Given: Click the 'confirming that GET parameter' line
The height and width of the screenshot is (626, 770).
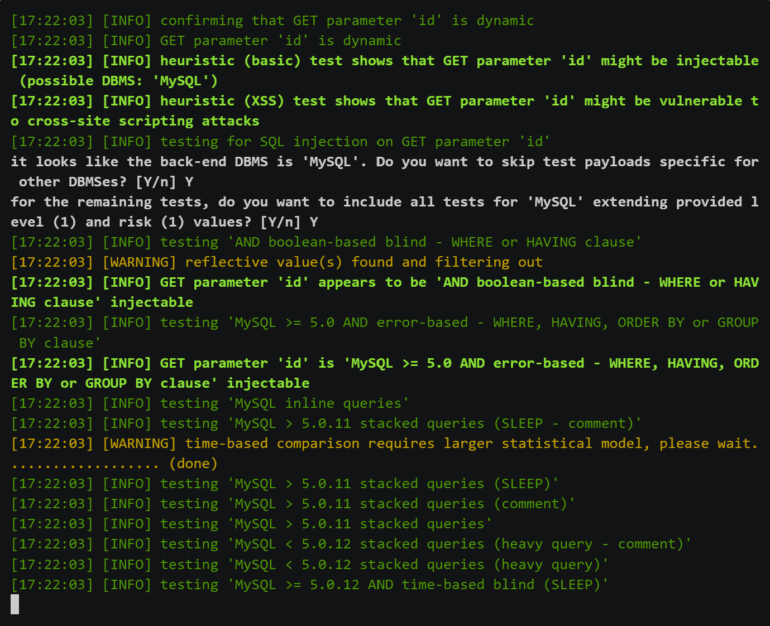Looking at the screenshot, I should tap(273, 21).
